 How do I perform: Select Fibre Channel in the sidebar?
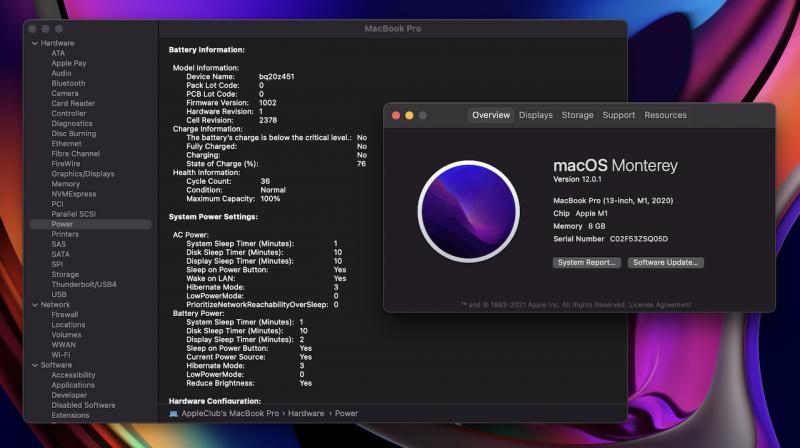pyautogui.click(x=76, y=154)
